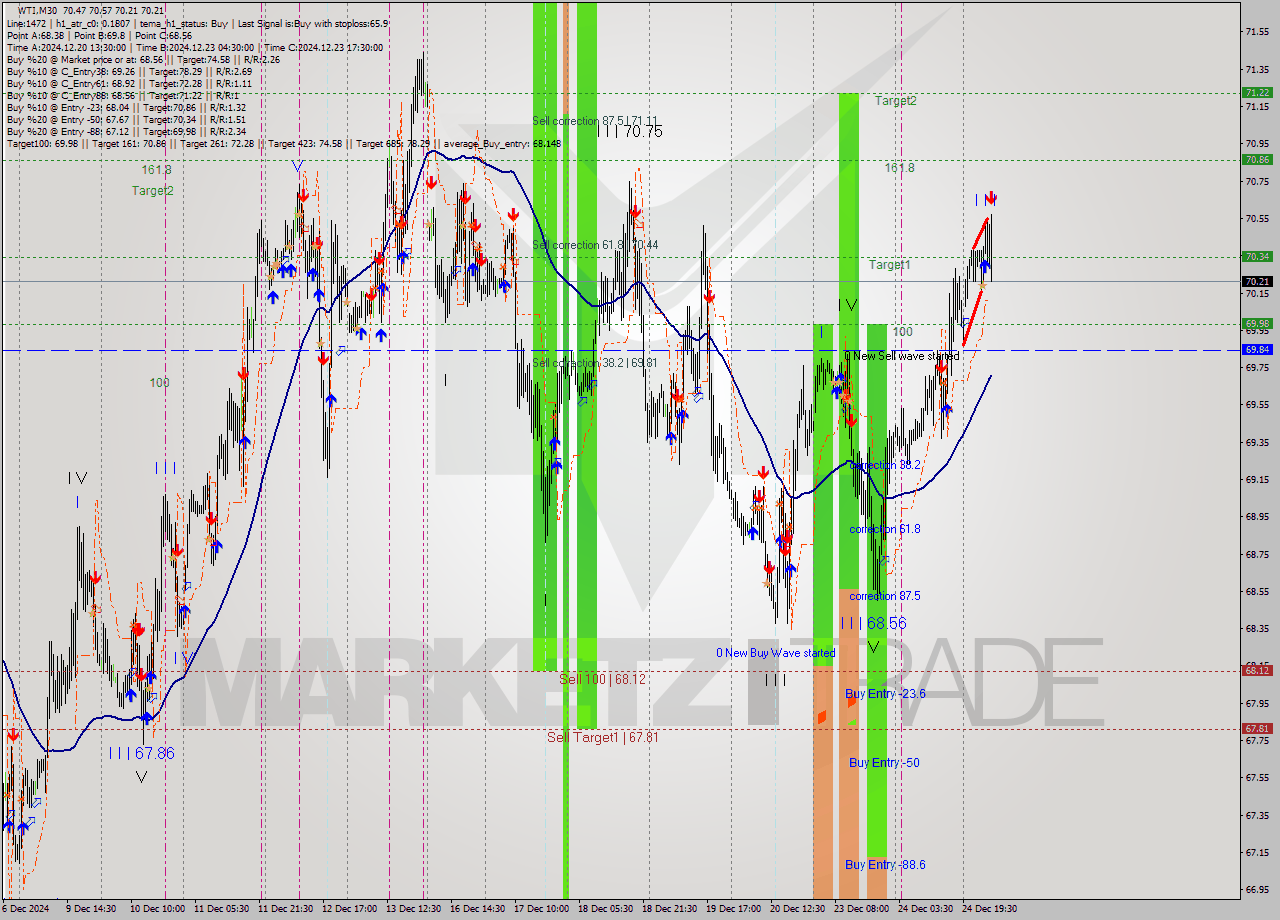Select 'Buy %20 @ Market price' line
This screenshot has height=920, width=1280.
pos(143,59)
